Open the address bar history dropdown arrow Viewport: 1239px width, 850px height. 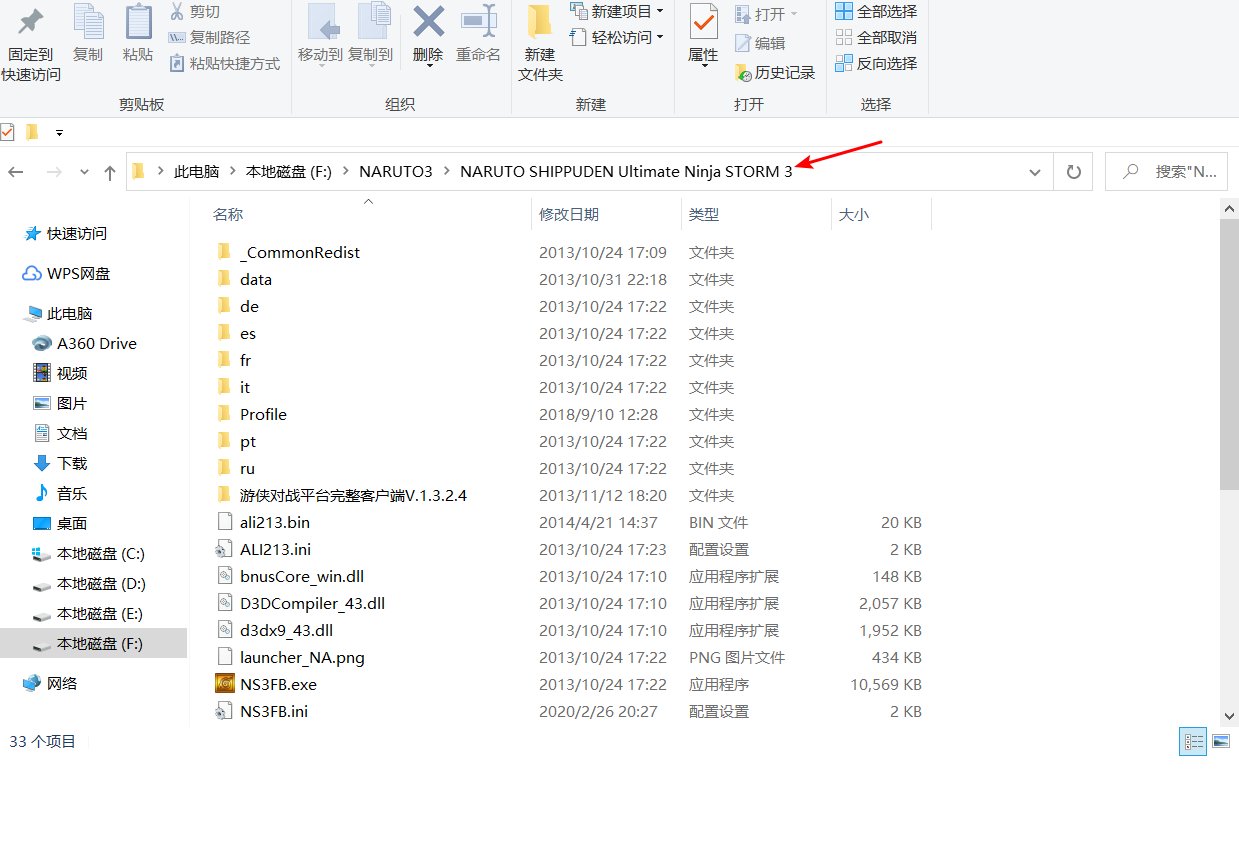pos(1035,171)
